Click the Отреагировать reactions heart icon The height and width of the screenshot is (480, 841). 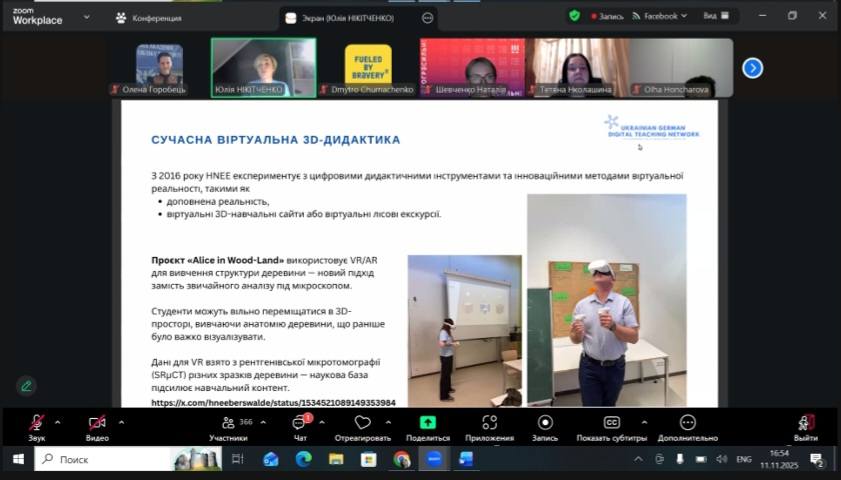[362, 423]
